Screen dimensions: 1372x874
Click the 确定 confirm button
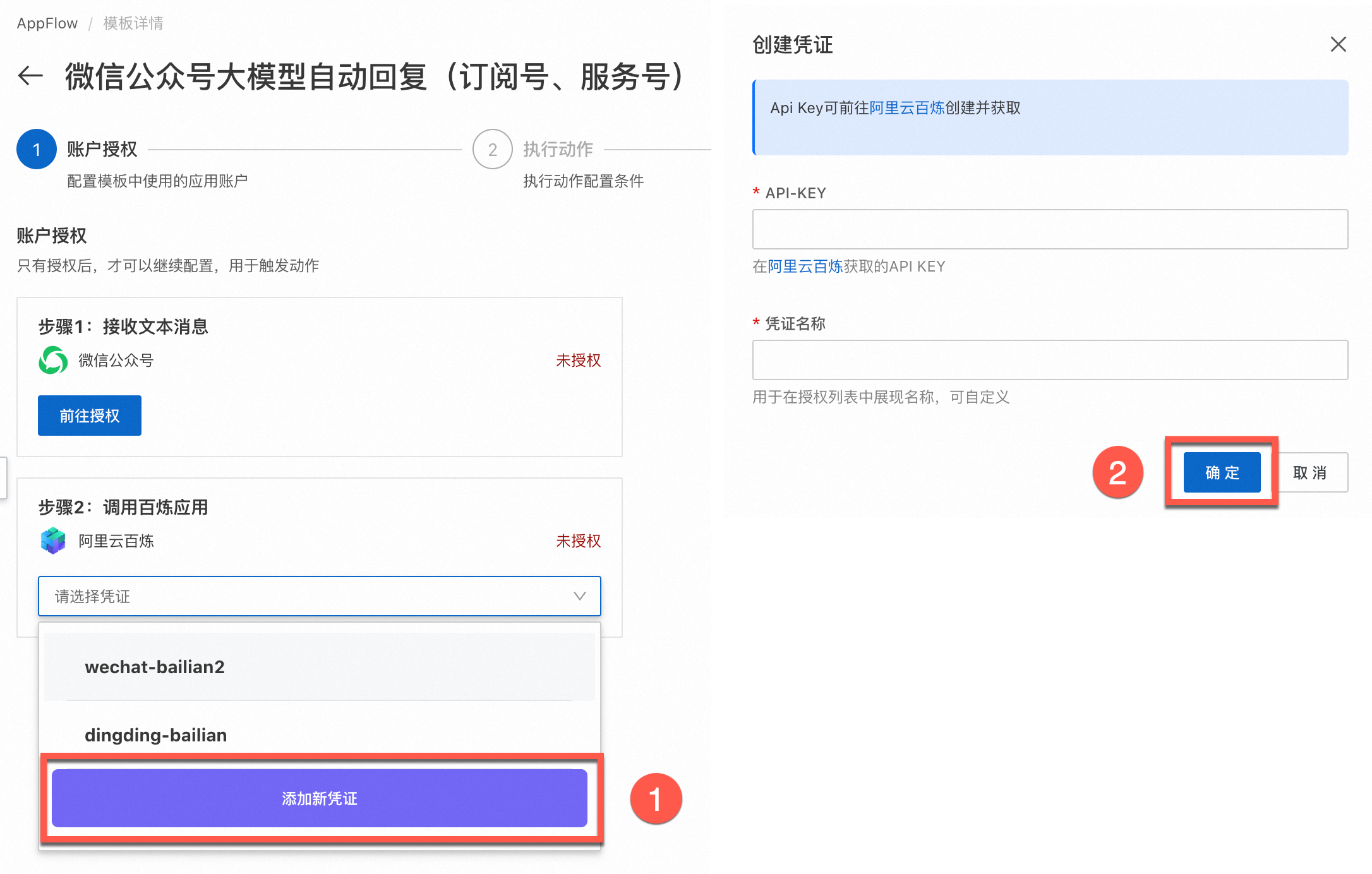(1222, 472)
